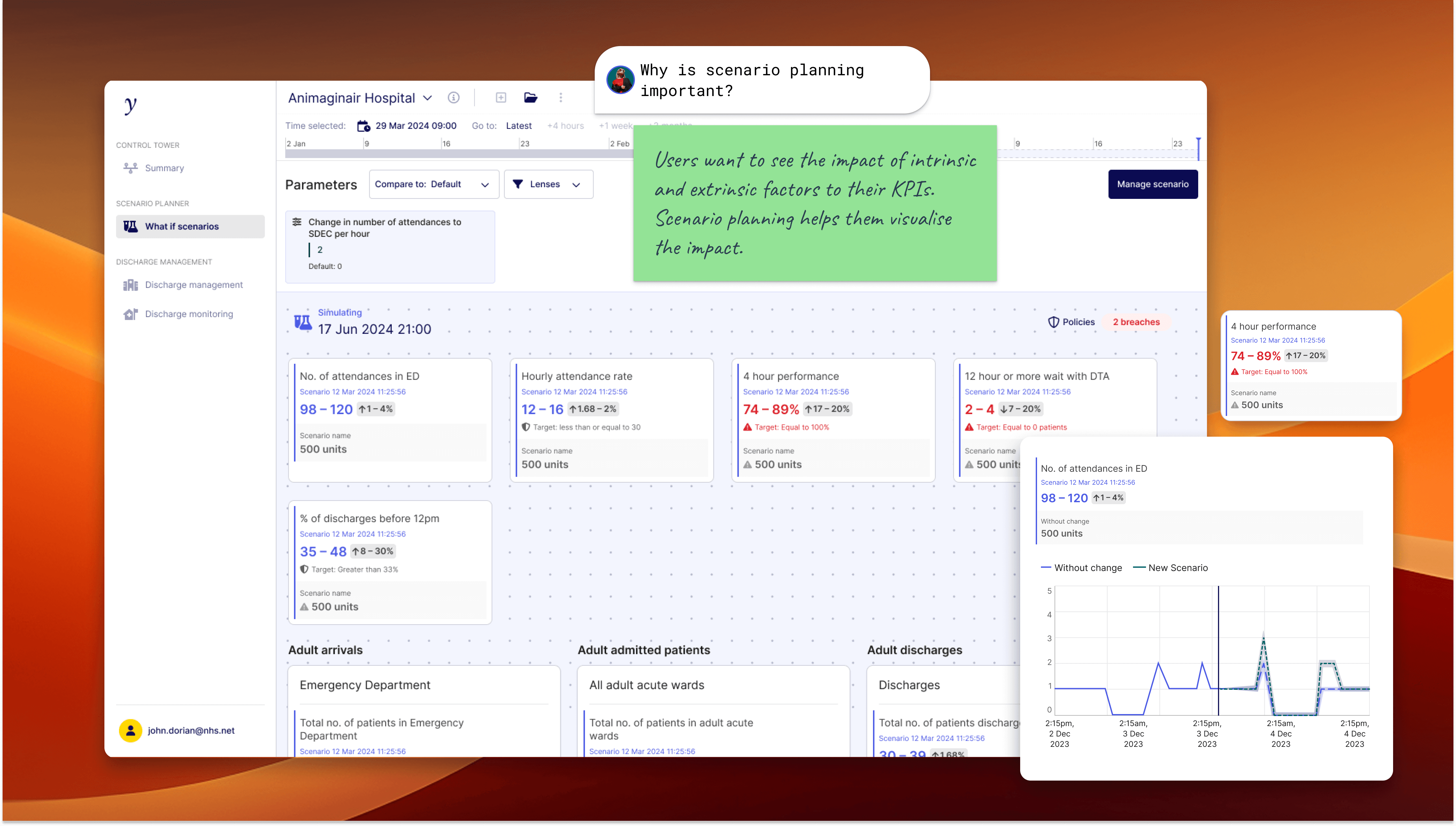Click the timeline end position handle
This screenshot has width=1456, height=826.
(x=1198, y=149)
